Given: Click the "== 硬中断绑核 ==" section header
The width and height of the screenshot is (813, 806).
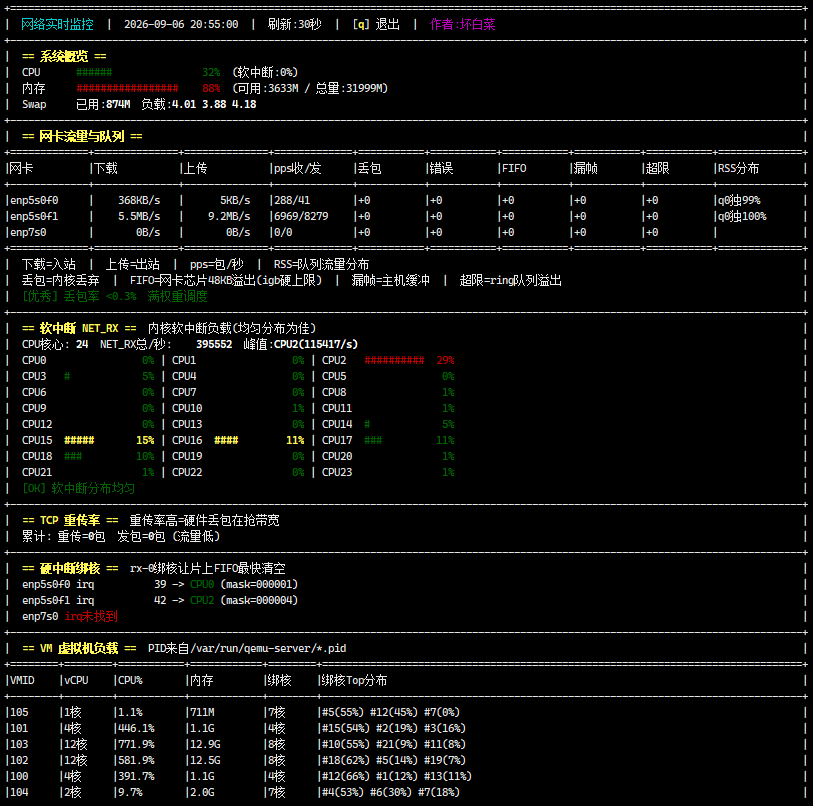Looking at the screenshot, I should 70,569.
